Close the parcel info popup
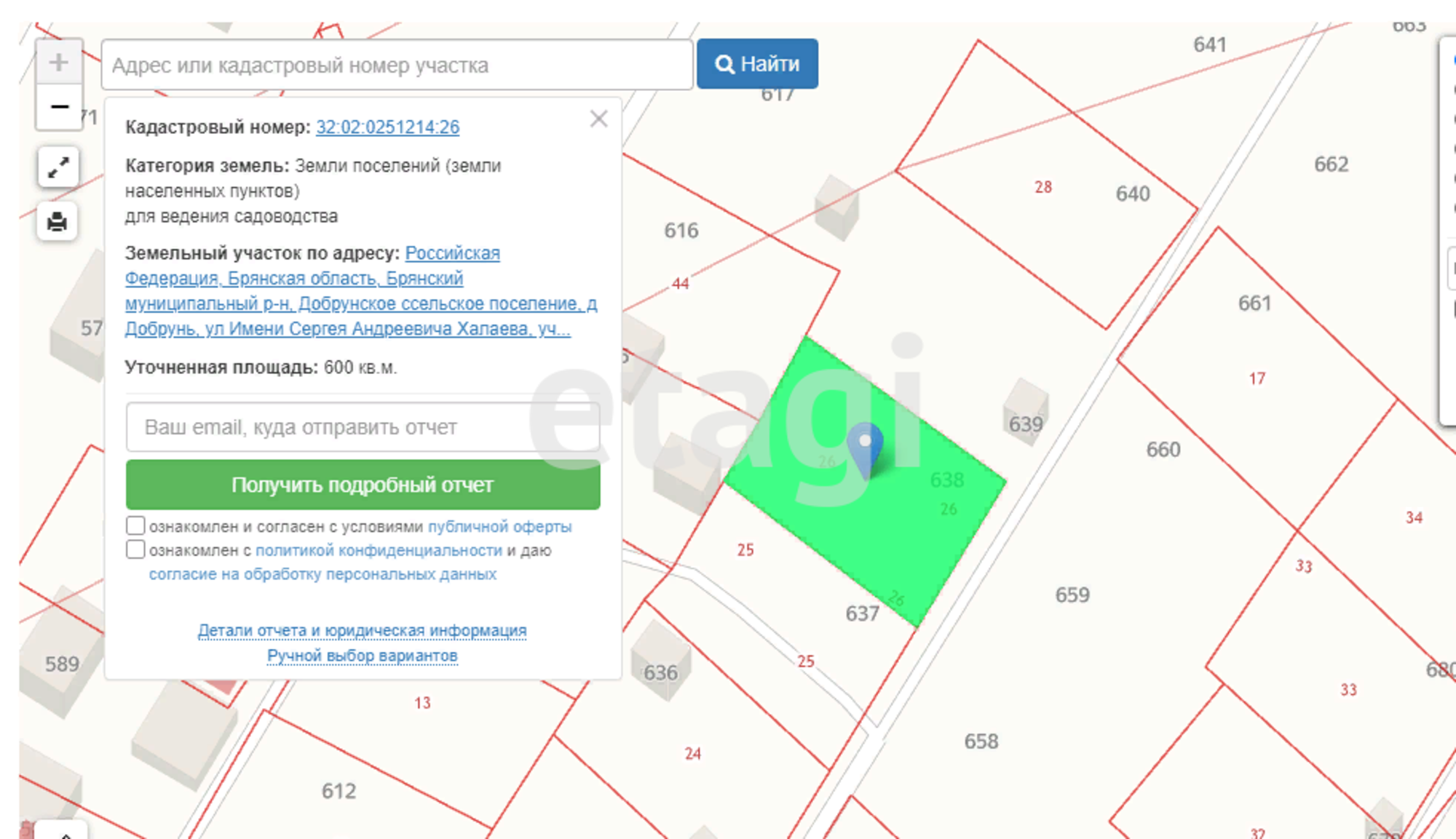1456x839 pixels. click(x=598, y=119)
